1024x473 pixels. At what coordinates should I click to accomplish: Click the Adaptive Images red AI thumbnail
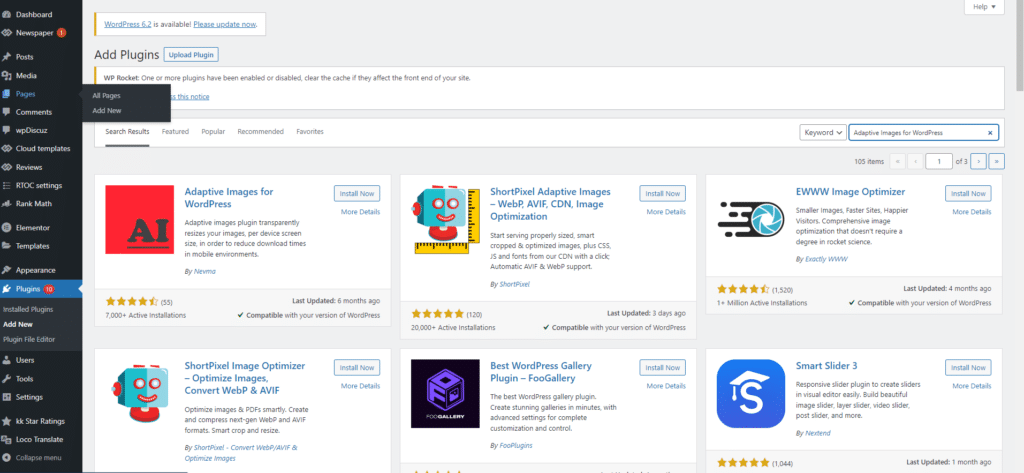tap(139, 219)
